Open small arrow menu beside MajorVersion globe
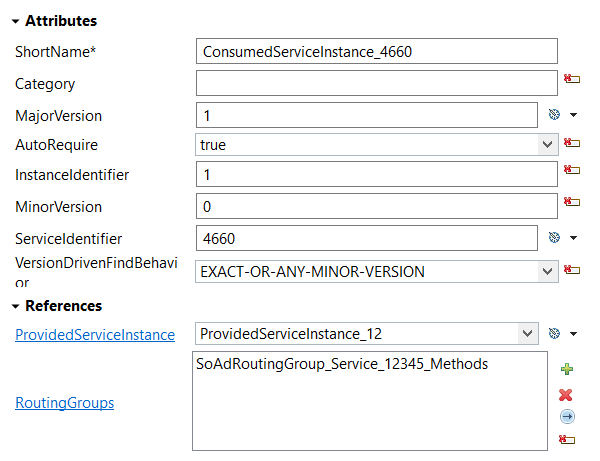The image size is (600, 461). [573, 115]
